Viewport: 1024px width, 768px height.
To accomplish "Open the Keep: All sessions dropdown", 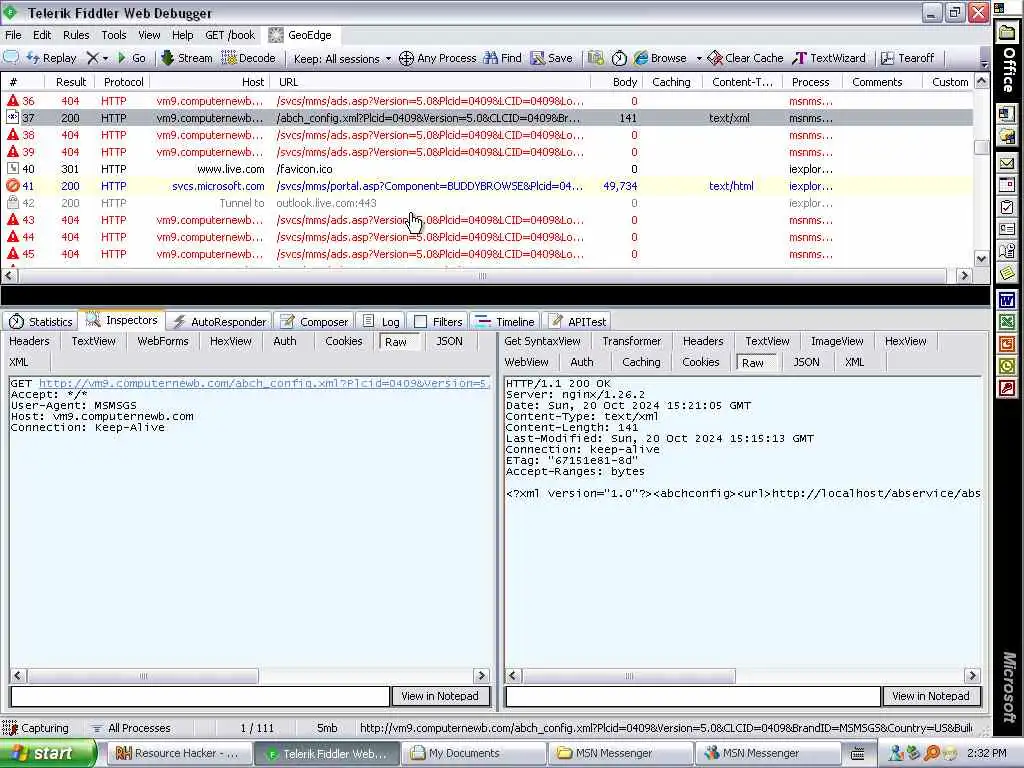I will [342, 59].
